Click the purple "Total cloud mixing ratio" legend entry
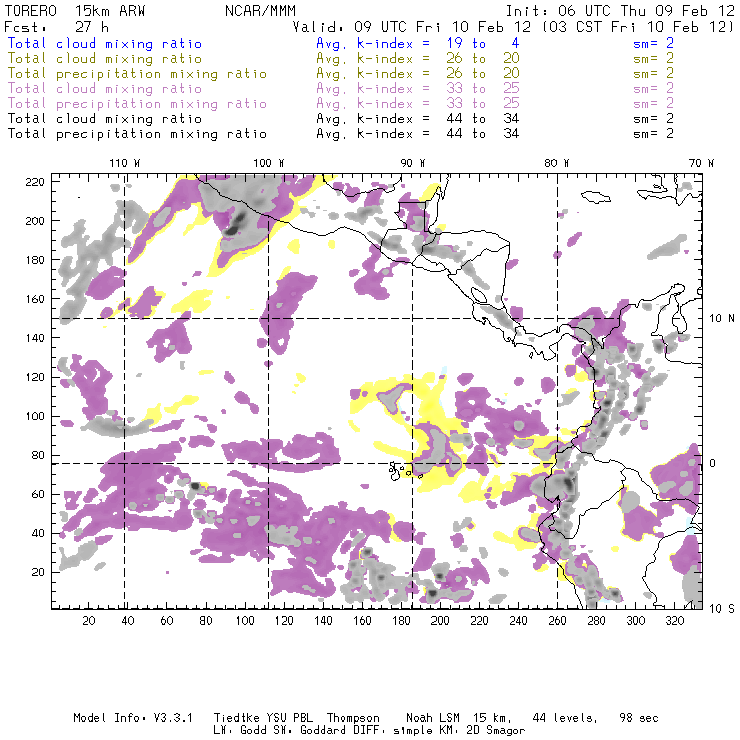The width and height of the screenshot is (740, 740). (105, 89)
